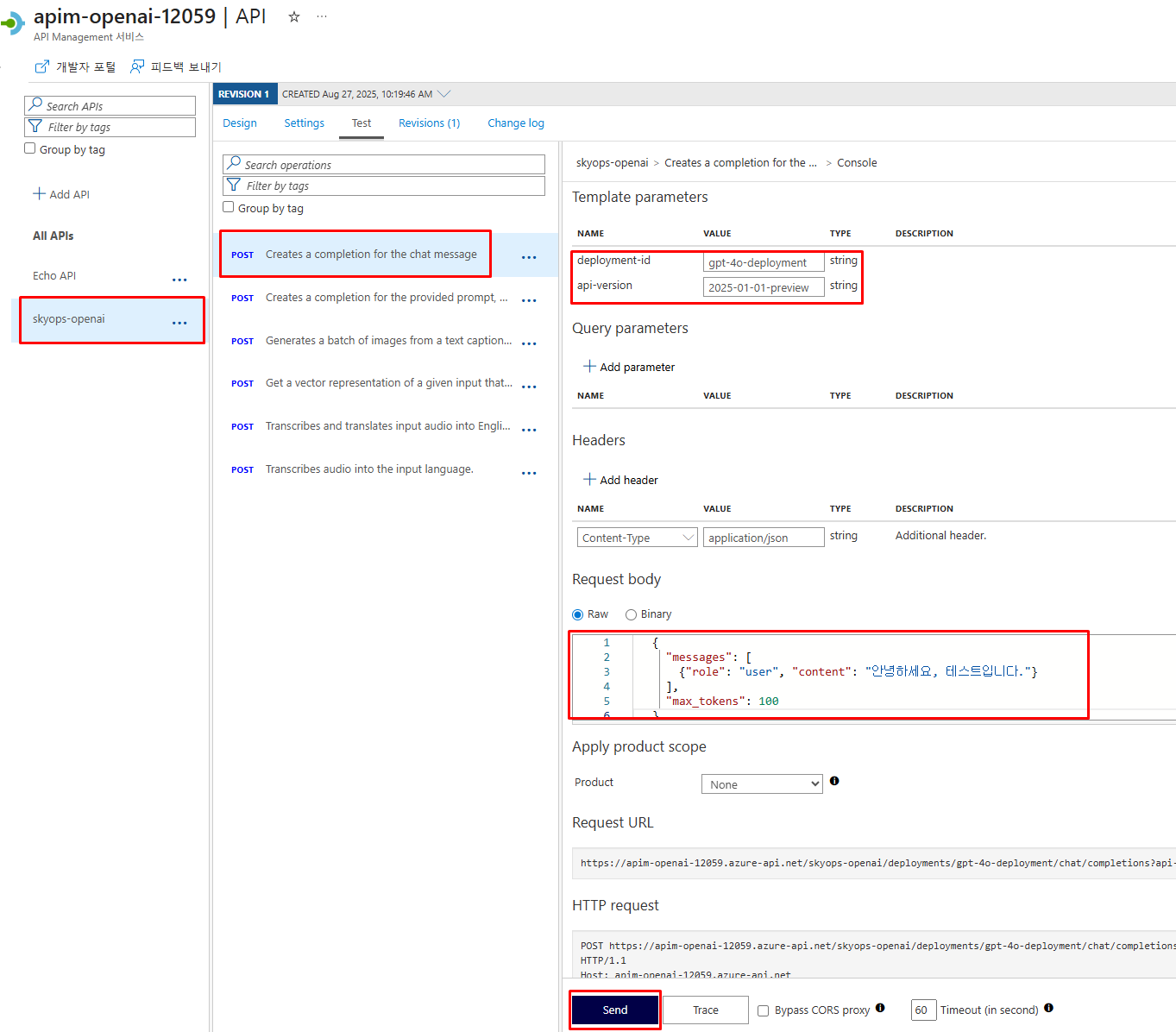Click the info icon beside Timeout

[x=1048, y=1008]
